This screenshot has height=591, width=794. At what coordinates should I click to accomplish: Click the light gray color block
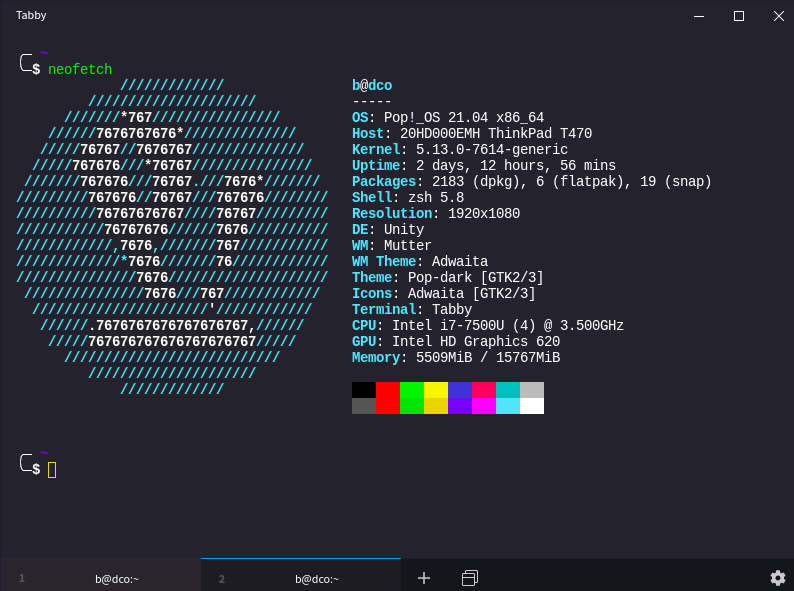point(532,390)
